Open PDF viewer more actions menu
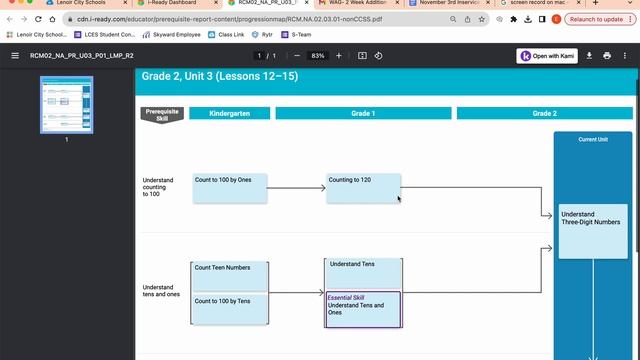 pyautogui.click(x=625, y=56)
